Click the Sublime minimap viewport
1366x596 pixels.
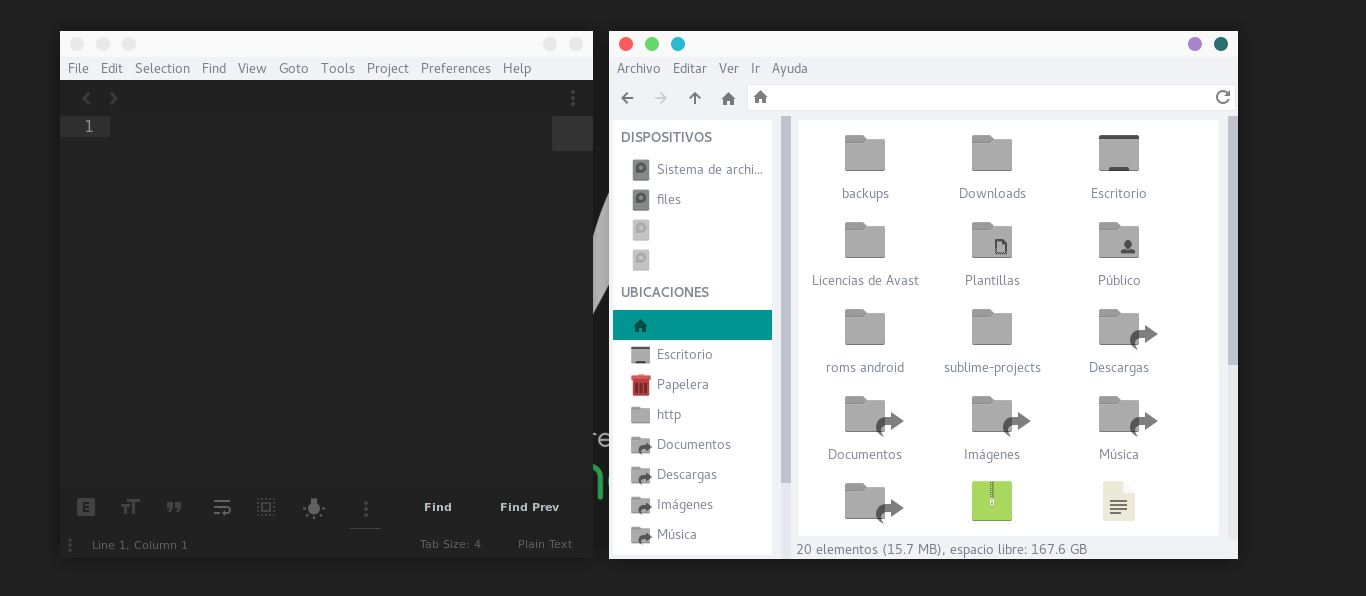pos(572,133)
